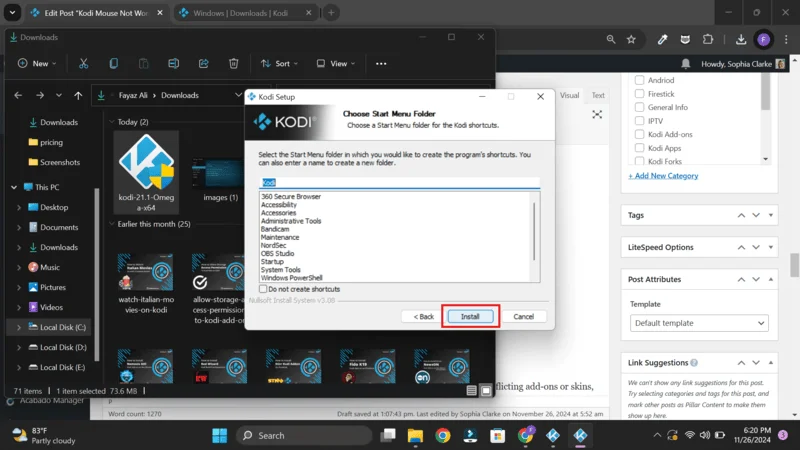Viewport: 800px width, 450px height.
Task: Select Screenshots folder in sidebar
Action: pos(54,162)
